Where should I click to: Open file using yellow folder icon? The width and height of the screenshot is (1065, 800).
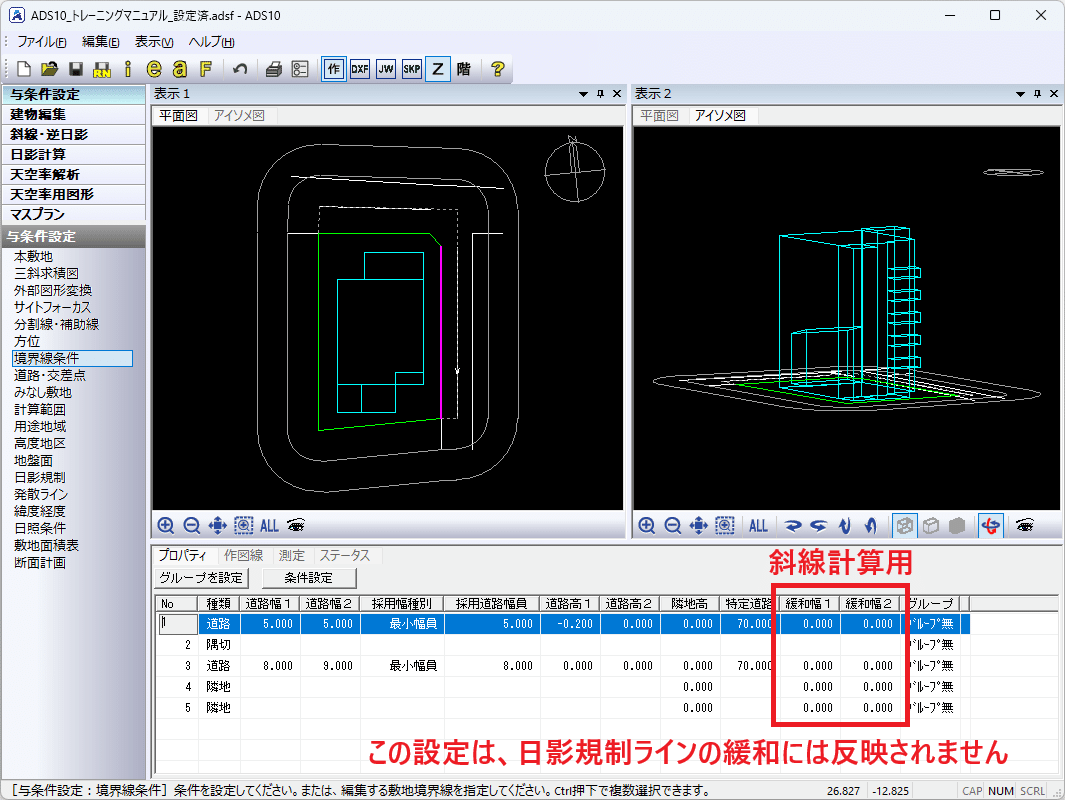pos(50,69)
